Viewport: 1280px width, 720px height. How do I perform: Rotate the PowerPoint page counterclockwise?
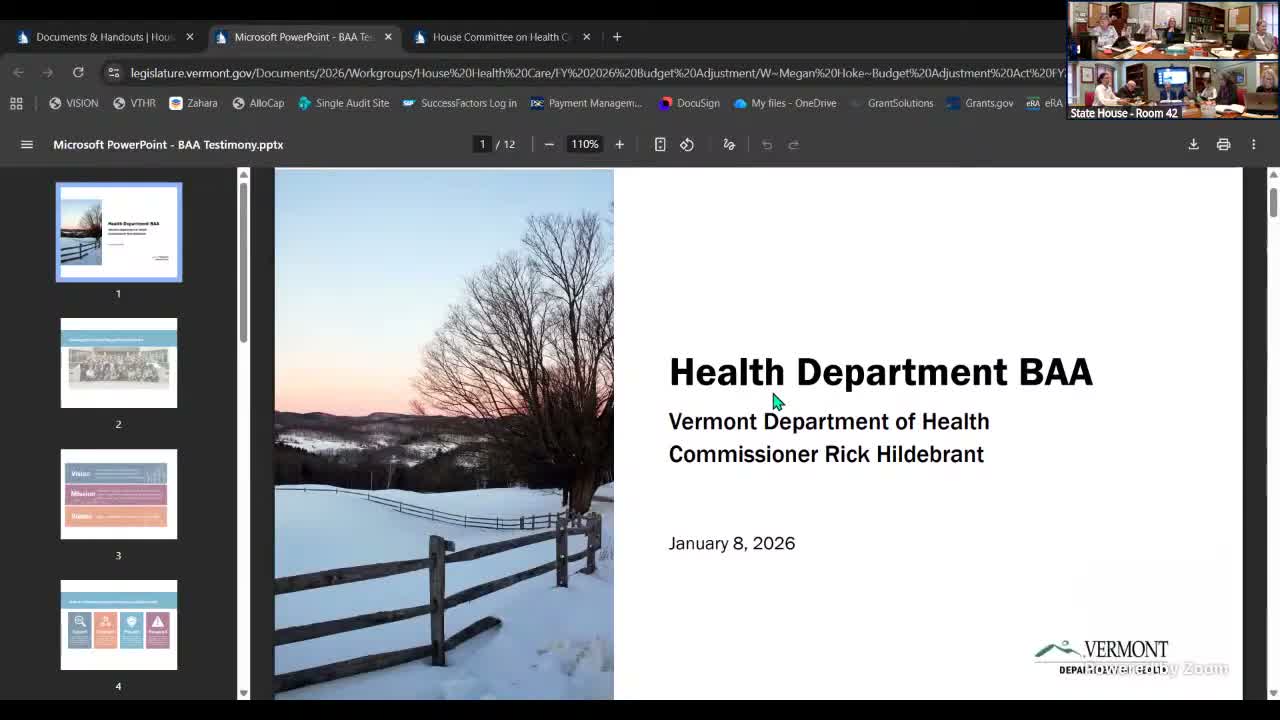687,144
